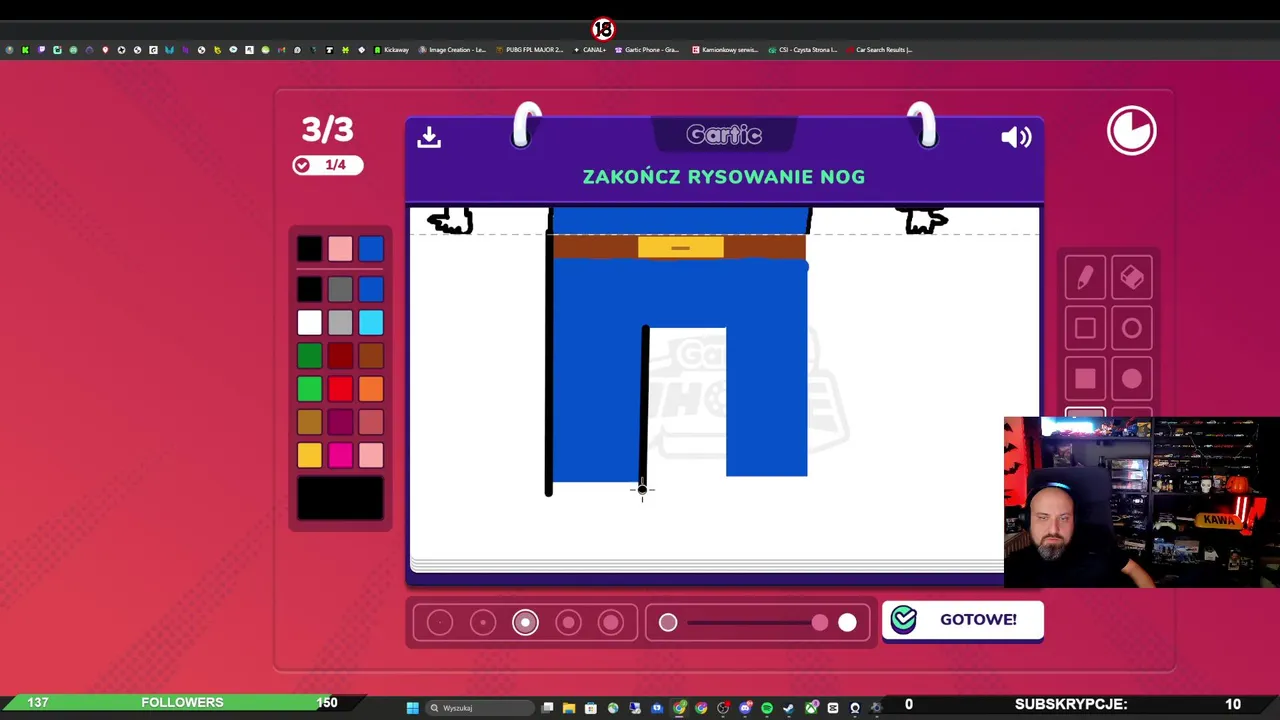The image size is (1280, 720).
Task: Pick the maroon purple color swatch
Action: tap(340, 423)
